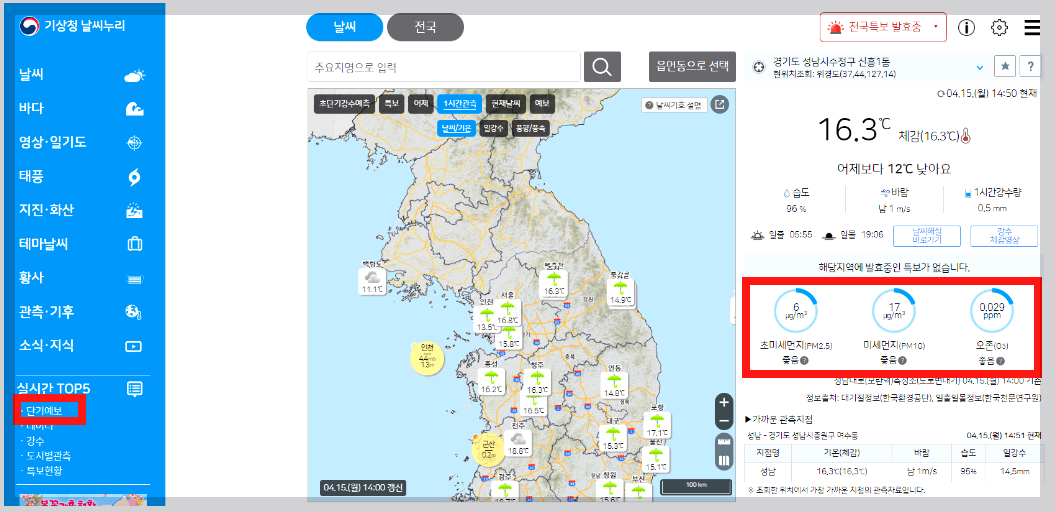Click the information circle icon
The width and height of the screenshot is (1055, 512).
[967, 28]
